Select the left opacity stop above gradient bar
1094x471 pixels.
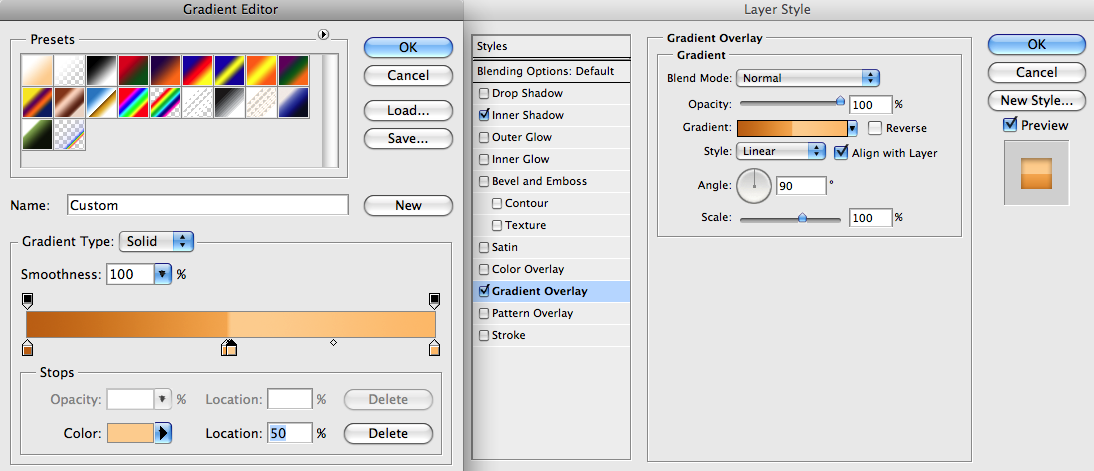[x=27, y=301]
